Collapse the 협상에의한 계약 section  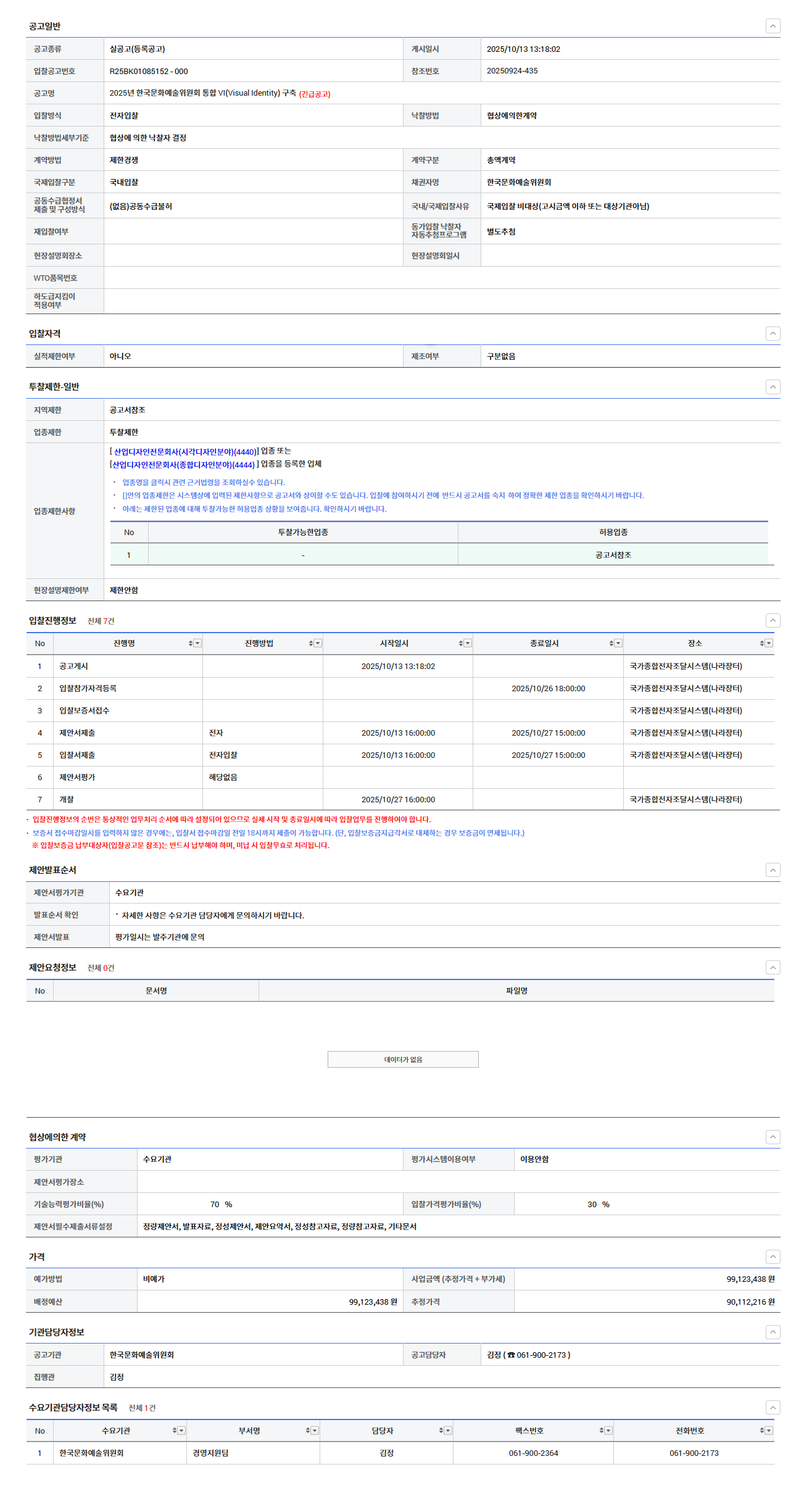(773, 1137)
